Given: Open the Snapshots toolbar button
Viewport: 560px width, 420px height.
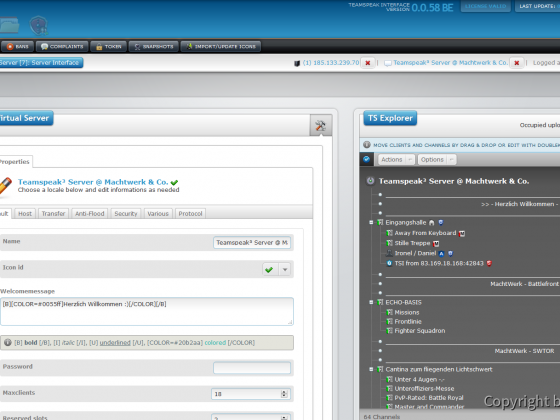Looking at the screenshot, I should pyautogui.click(x=154, y=46).
